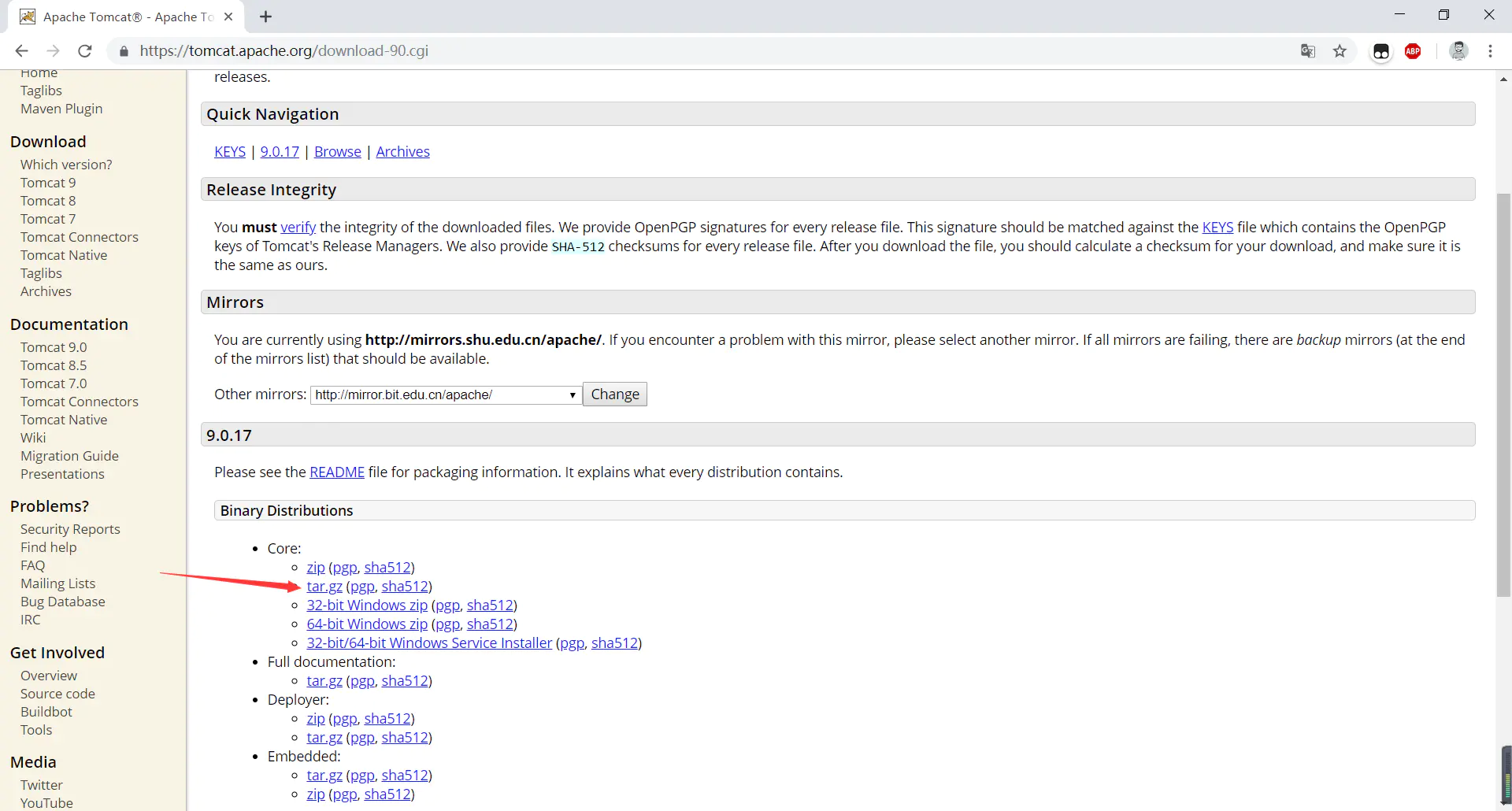
Task: Open the KEYS link in Quick Navigation
Action: pyautogui.click(x=230, y=152)
